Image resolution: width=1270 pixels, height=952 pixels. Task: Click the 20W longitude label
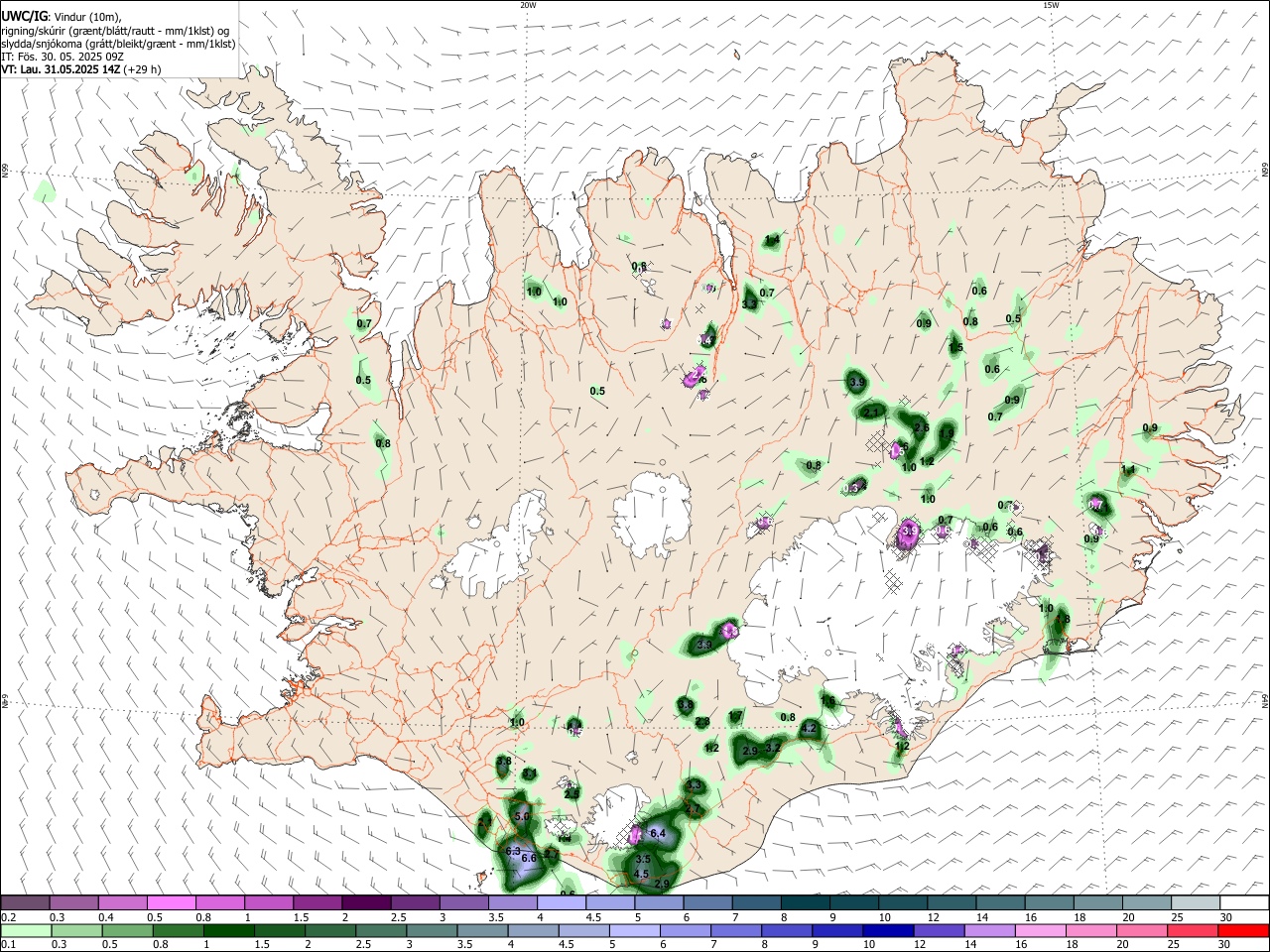[x=528, y=5]
